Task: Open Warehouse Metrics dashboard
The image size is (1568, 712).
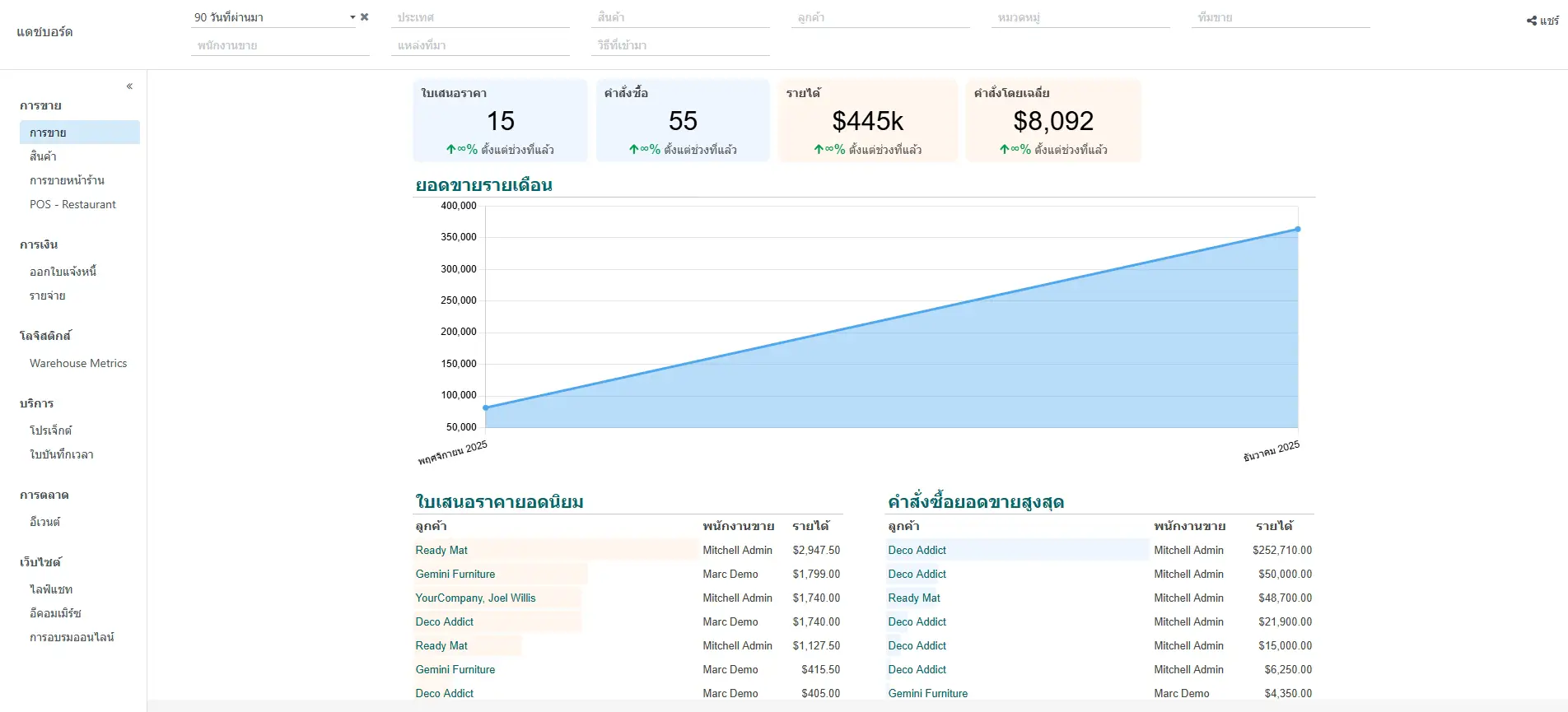Action: pos(78,363)
